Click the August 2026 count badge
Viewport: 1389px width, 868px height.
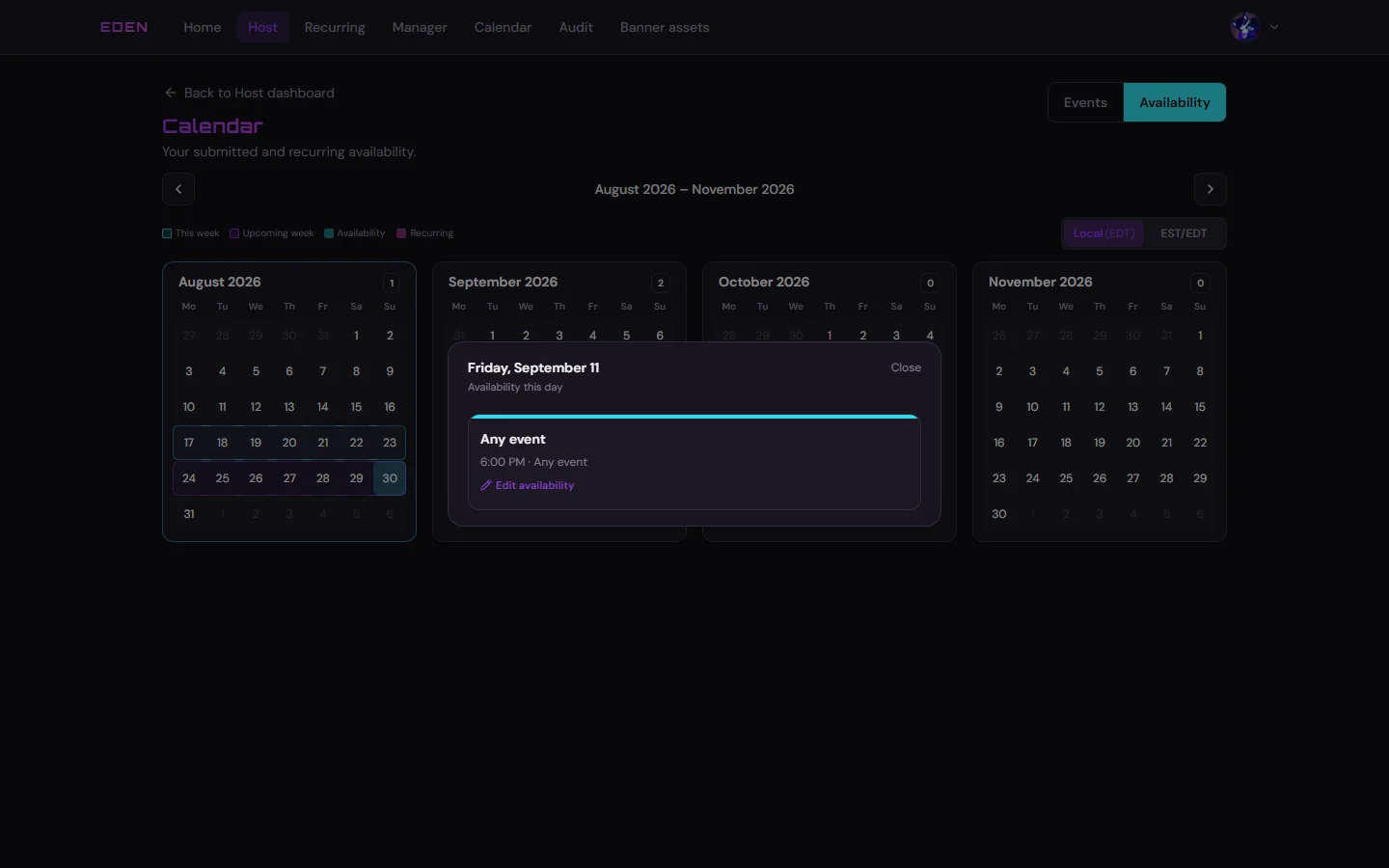pos(392,283)
